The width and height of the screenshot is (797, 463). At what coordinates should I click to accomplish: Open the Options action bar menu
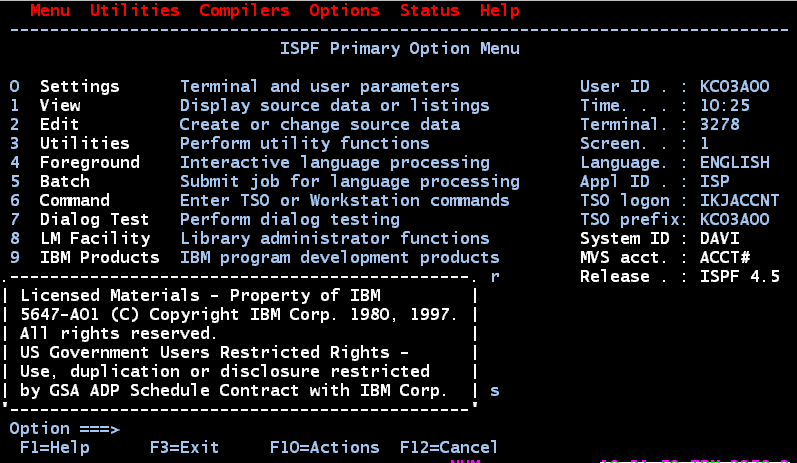(x=344, y=10)
